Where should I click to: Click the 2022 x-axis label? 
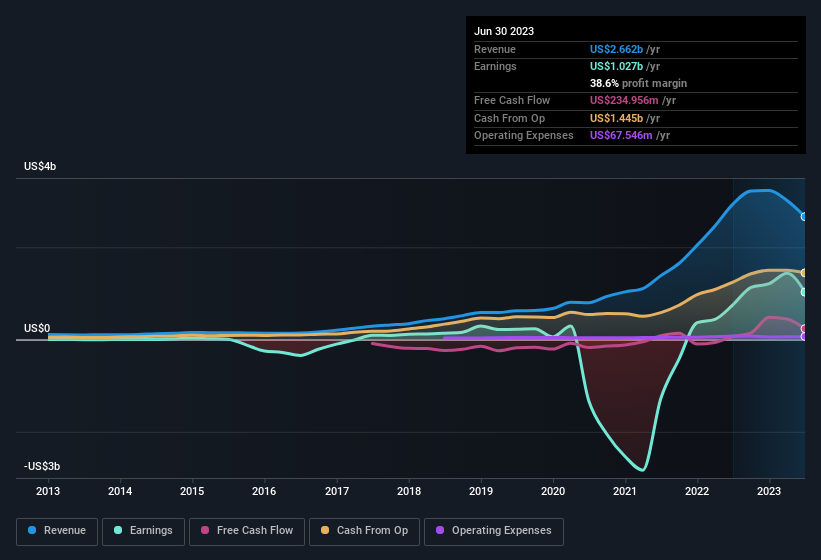click(x=697, y=491)
